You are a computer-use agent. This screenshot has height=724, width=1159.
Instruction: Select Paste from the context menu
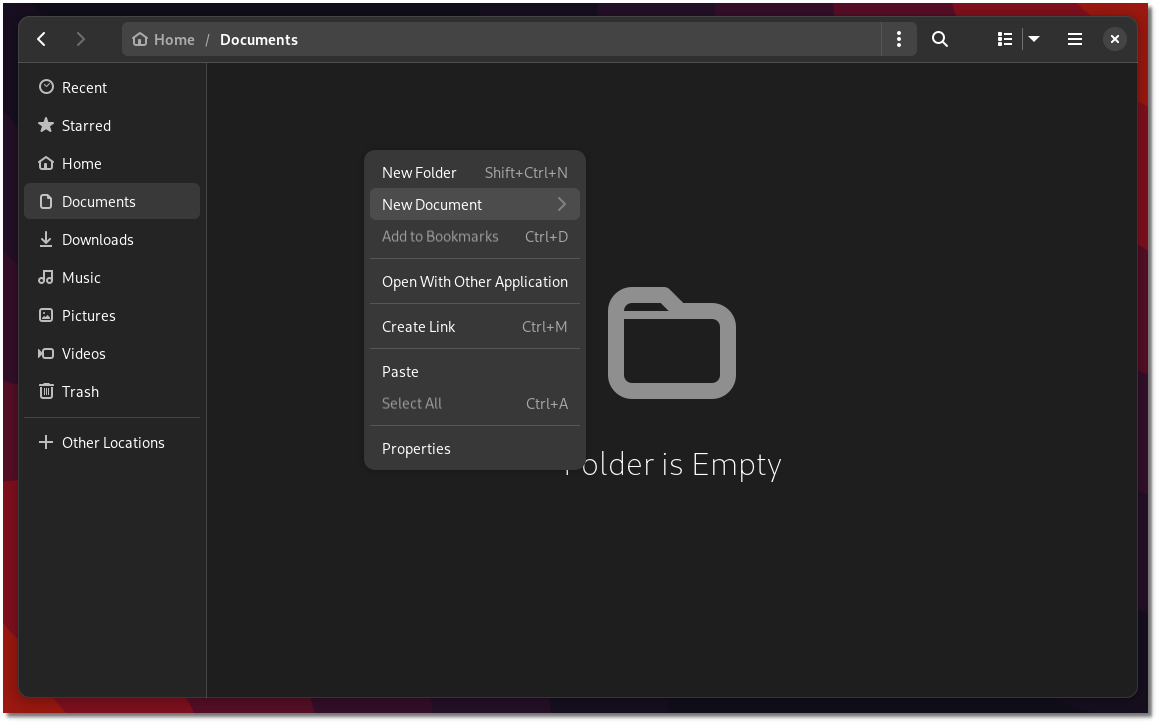coord(400,371)
